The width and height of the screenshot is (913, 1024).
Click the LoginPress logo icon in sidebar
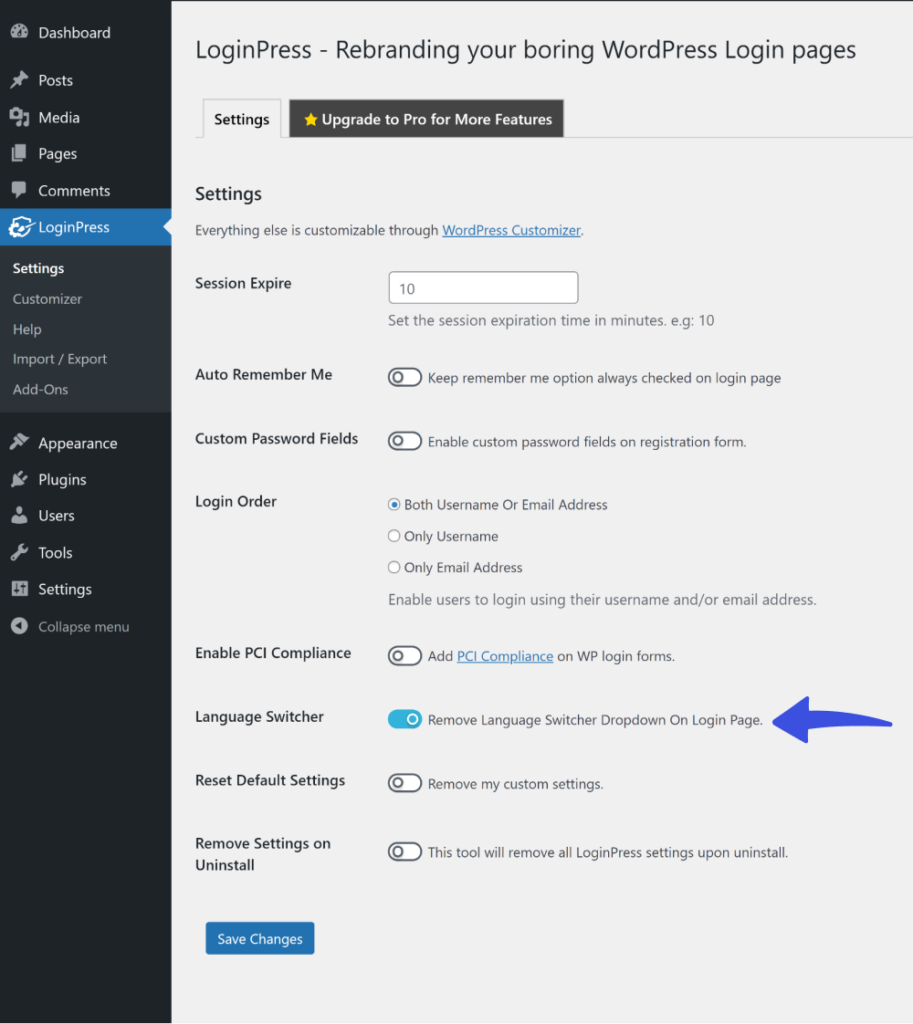coord(21,227)
